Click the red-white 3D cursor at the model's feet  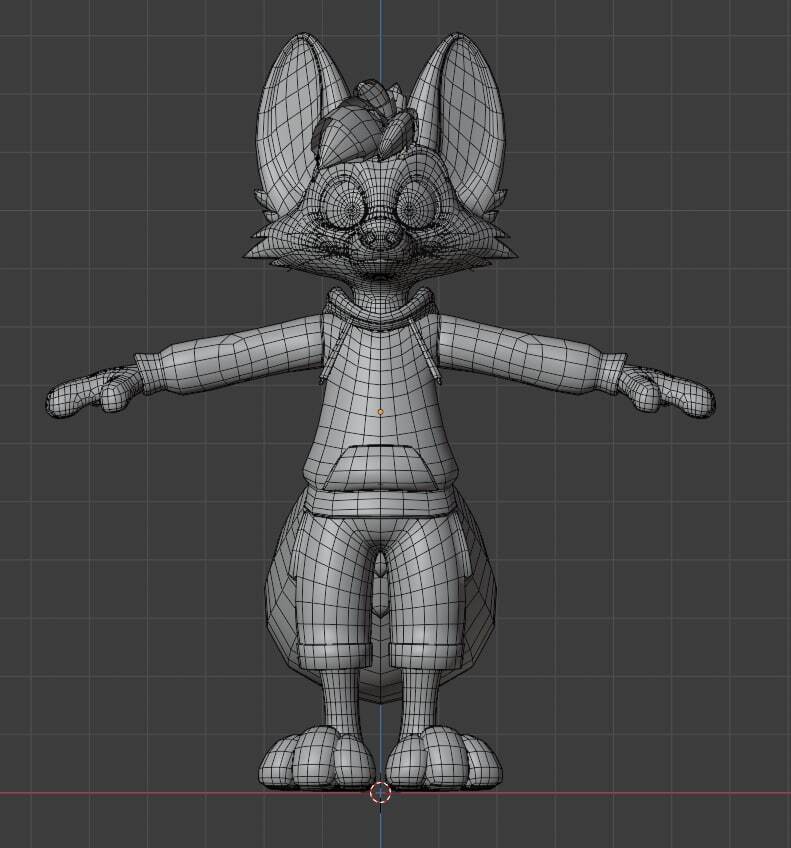pyautogui.click(x=380, y=793)
